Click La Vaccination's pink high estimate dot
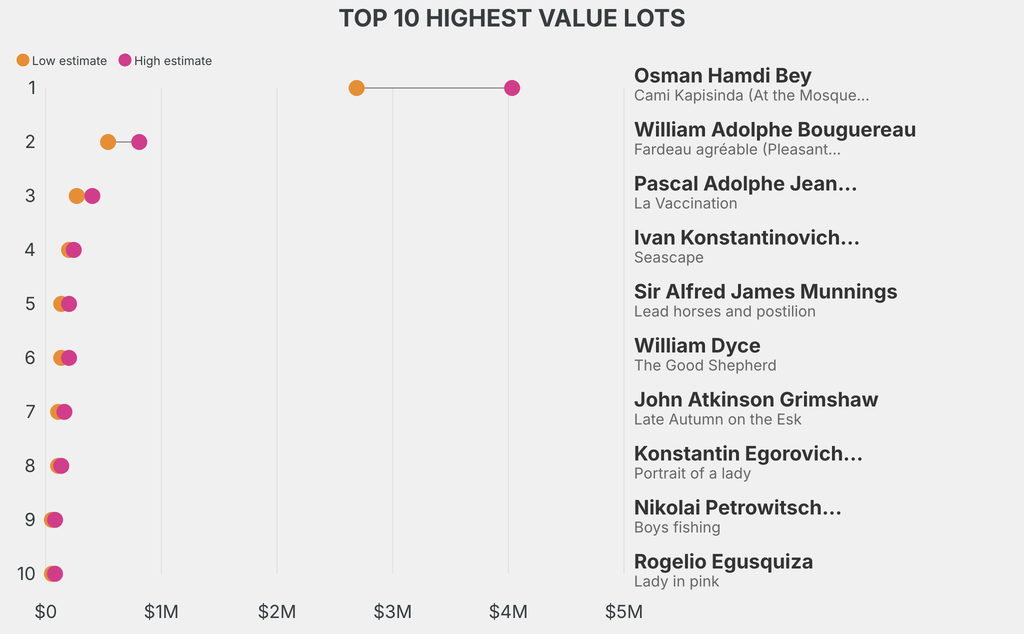 (93, 196)
